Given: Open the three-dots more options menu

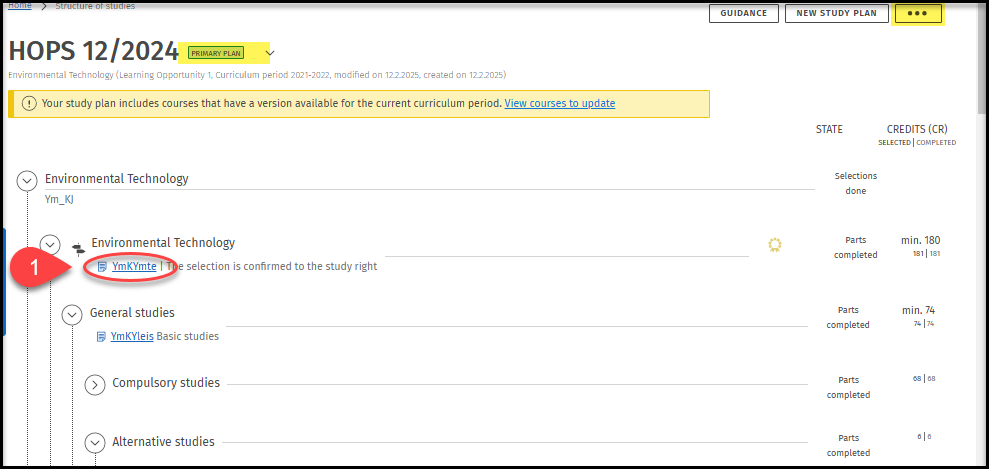Looking at the screenshot, I should coord(917,14).
